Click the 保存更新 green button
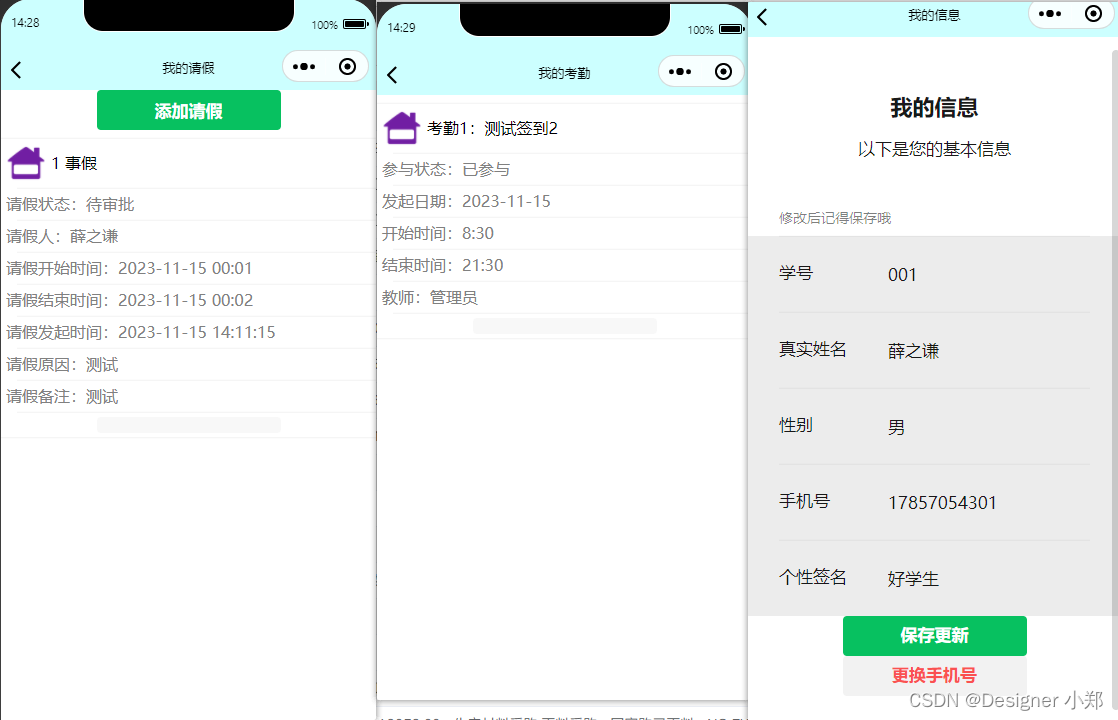Screen dimensions: 1118x720 click(934, 636)
